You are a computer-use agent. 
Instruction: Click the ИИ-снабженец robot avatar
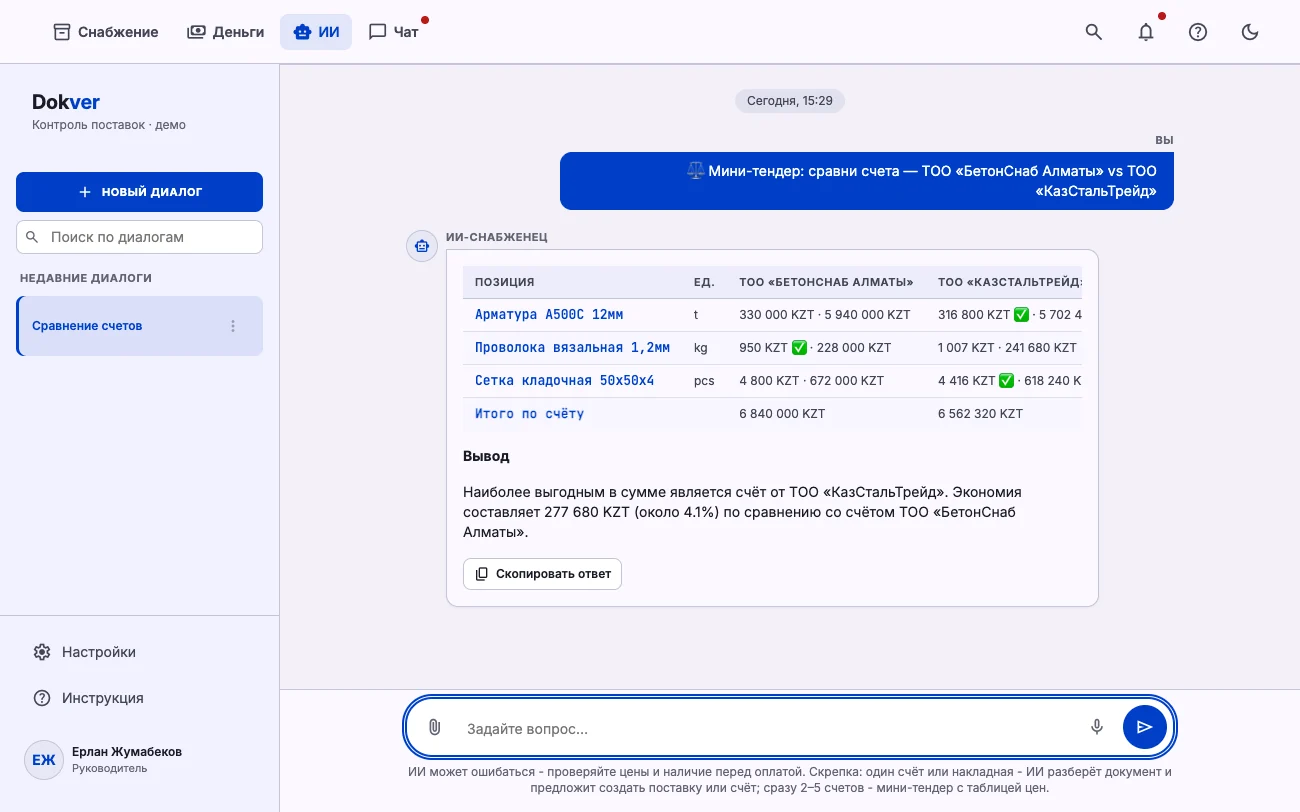tap(422, 245)
